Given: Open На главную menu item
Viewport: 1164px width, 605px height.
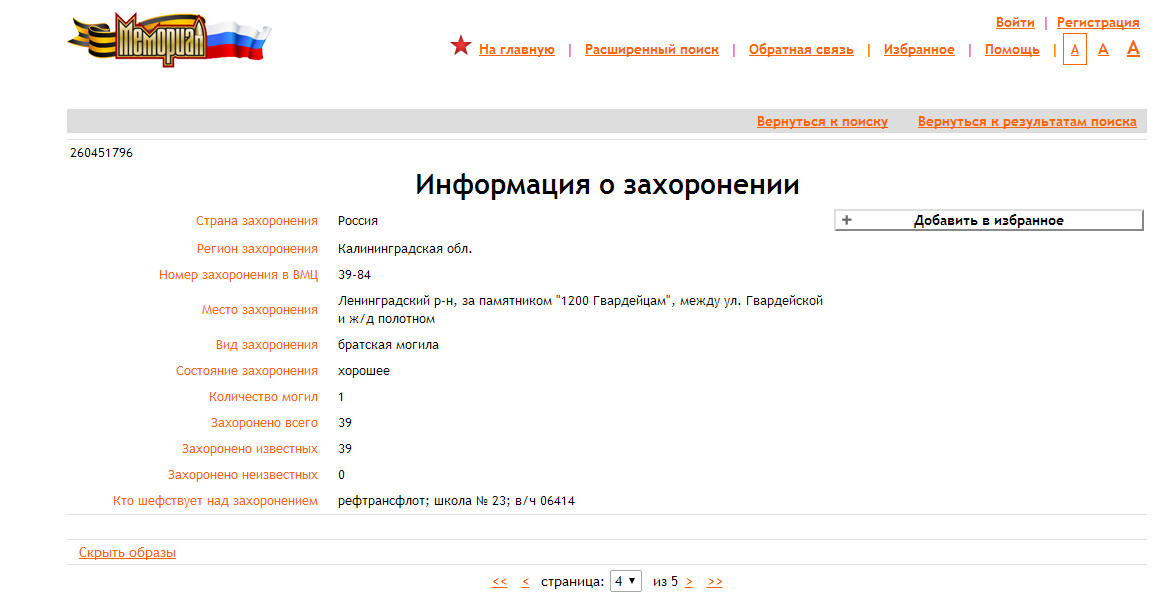Looking at the screenshot, I should 516,49.
